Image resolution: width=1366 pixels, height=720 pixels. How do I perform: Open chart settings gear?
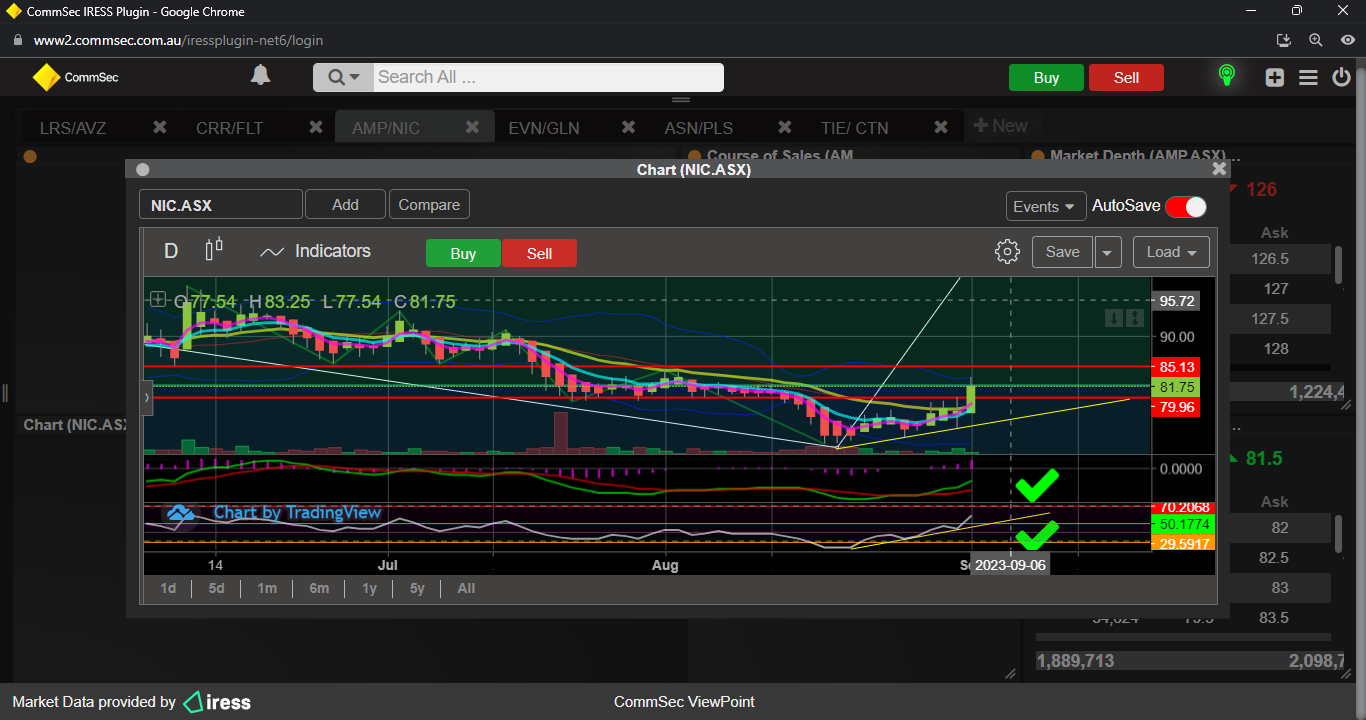coord(1007,251)
